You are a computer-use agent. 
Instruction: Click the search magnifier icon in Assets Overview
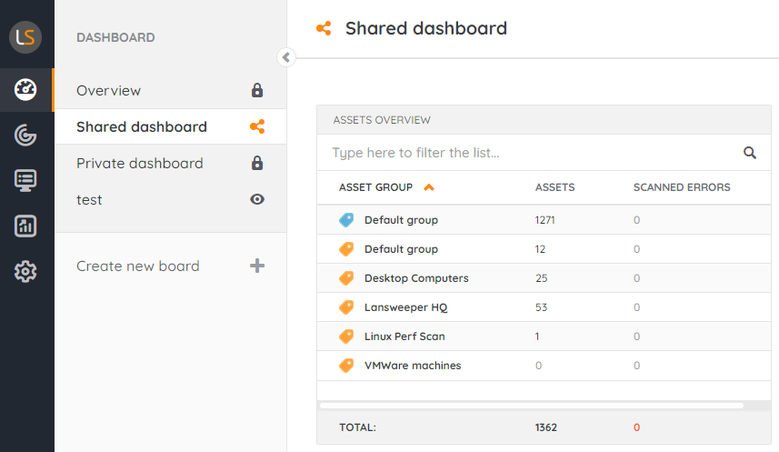(x=750, y=152)
